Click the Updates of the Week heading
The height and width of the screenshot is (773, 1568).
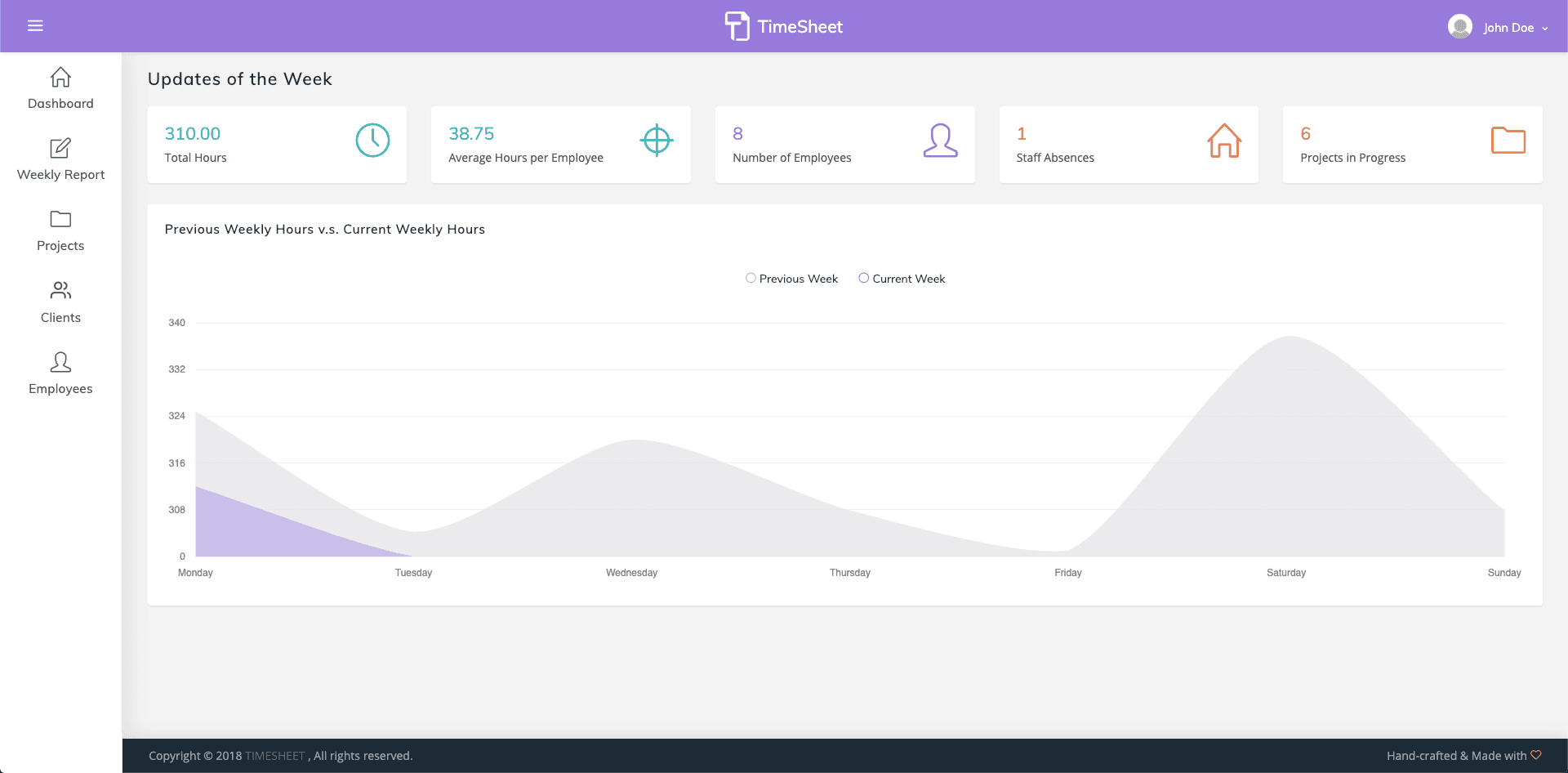[239, 78]
